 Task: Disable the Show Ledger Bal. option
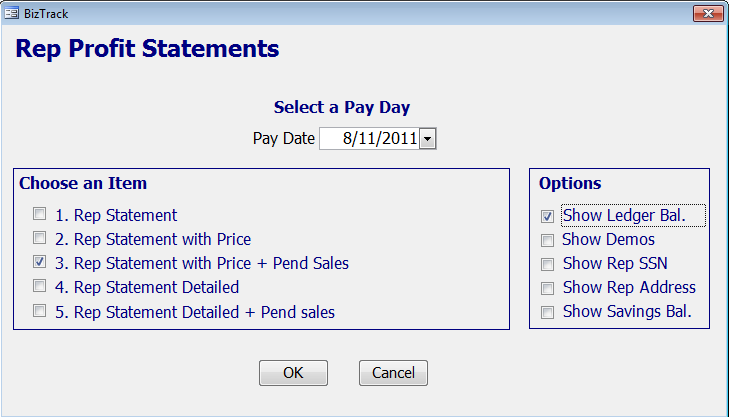547,216
